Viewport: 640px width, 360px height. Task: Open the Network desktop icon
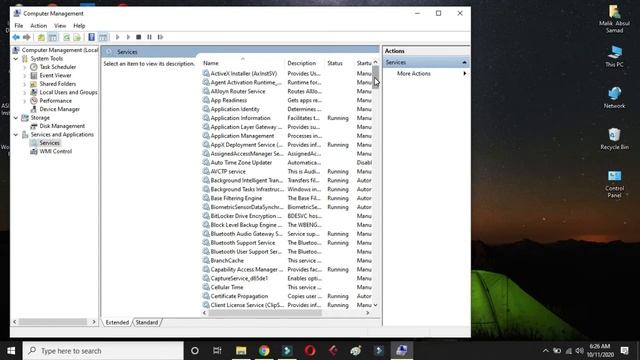pos(614,98)
